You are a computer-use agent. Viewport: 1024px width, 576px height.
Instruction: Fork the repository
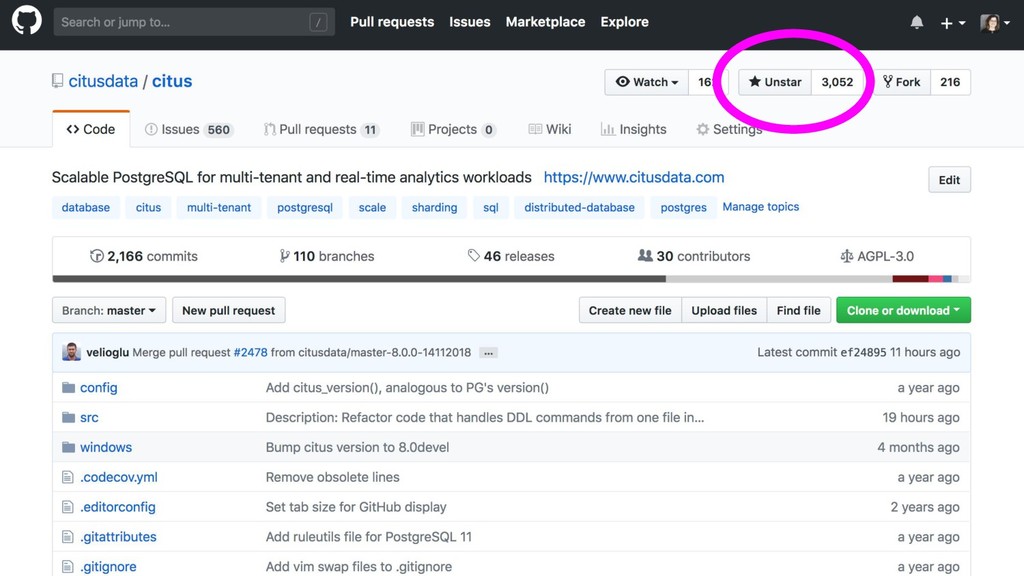coord(902,82)
